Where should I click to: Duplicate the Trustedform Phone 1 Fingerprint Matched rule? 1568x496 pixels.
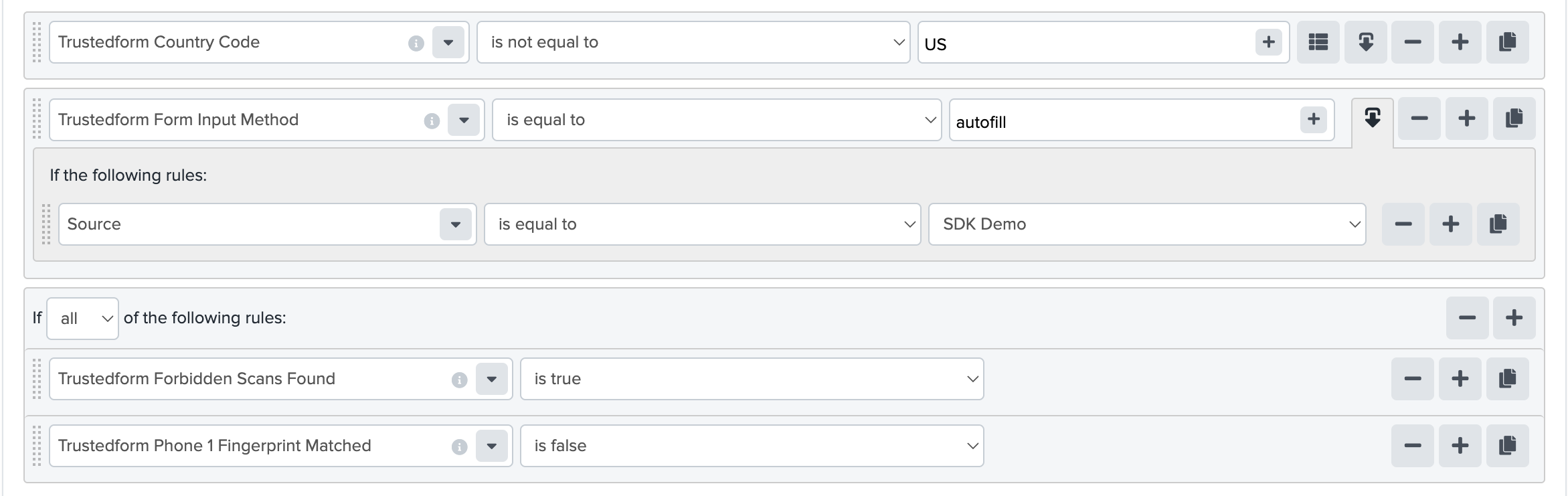pos(1507,446)
